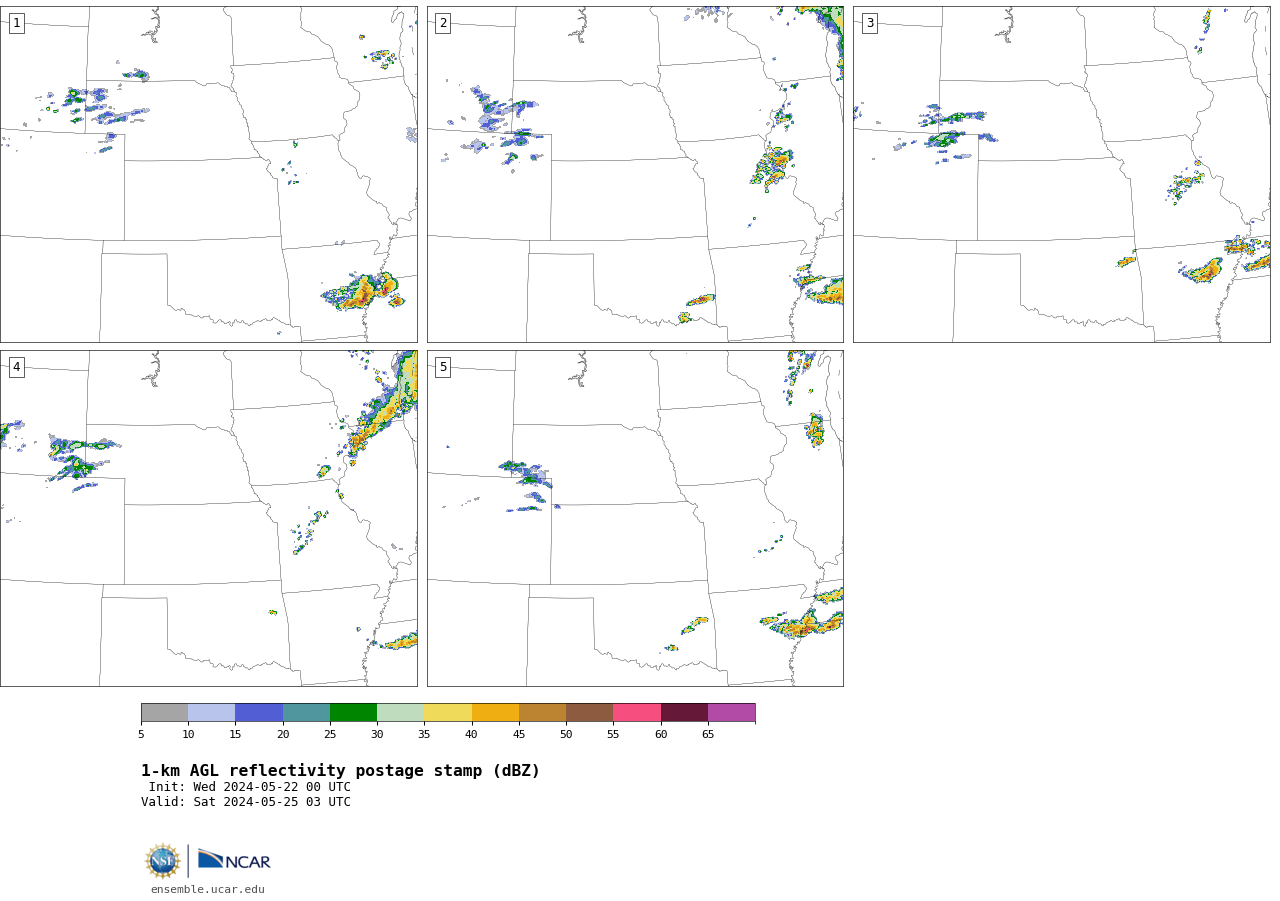The image size is (1280, 901).
Task: Click the panel number label '3'
Action: [869, 23]
